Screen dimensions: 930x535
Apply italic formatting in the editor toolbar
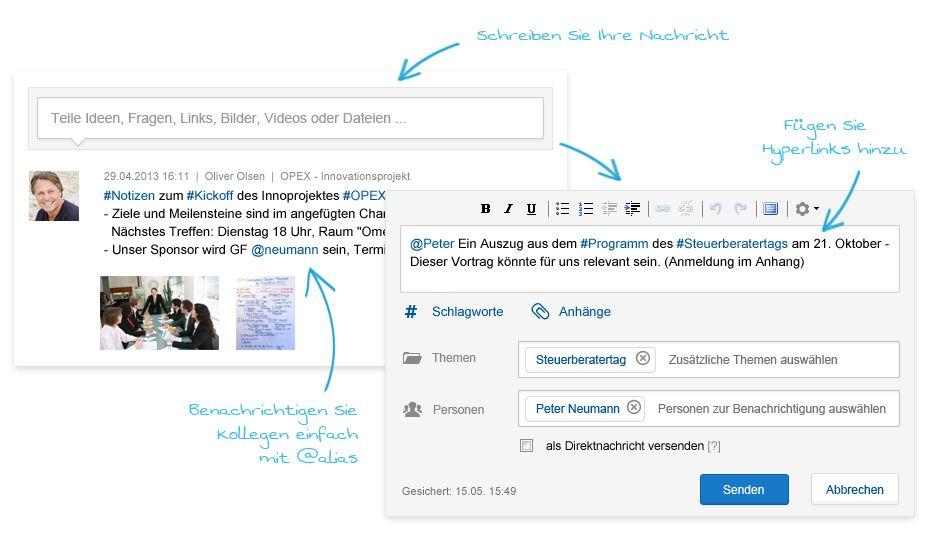pyautogui.click(x=508, y=209)
